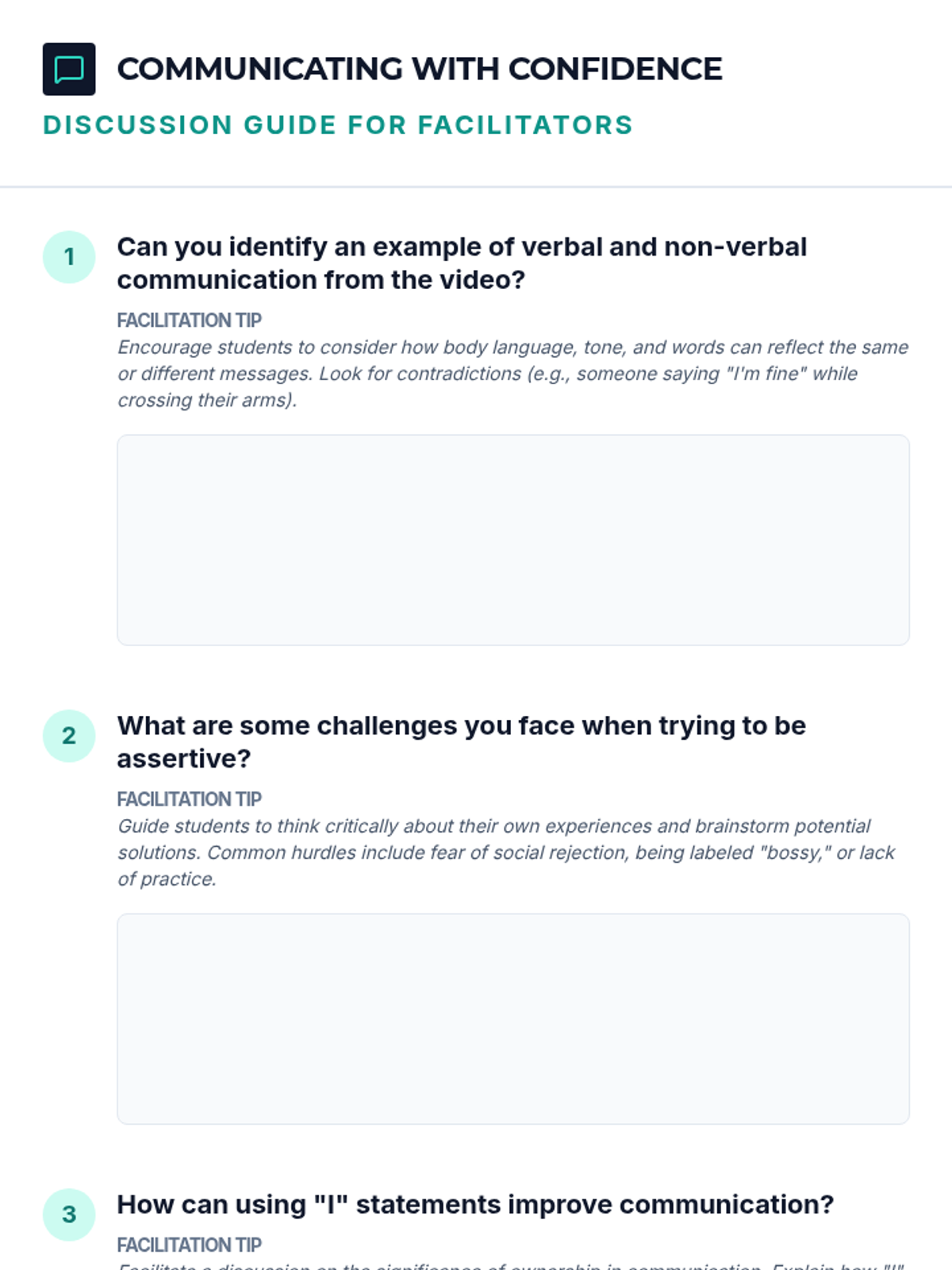Image resolution: width=952 pixels, height=1270 pixels.
Task: Click the 'Communicating with Confidence' title
Action: tap(420, 69)
